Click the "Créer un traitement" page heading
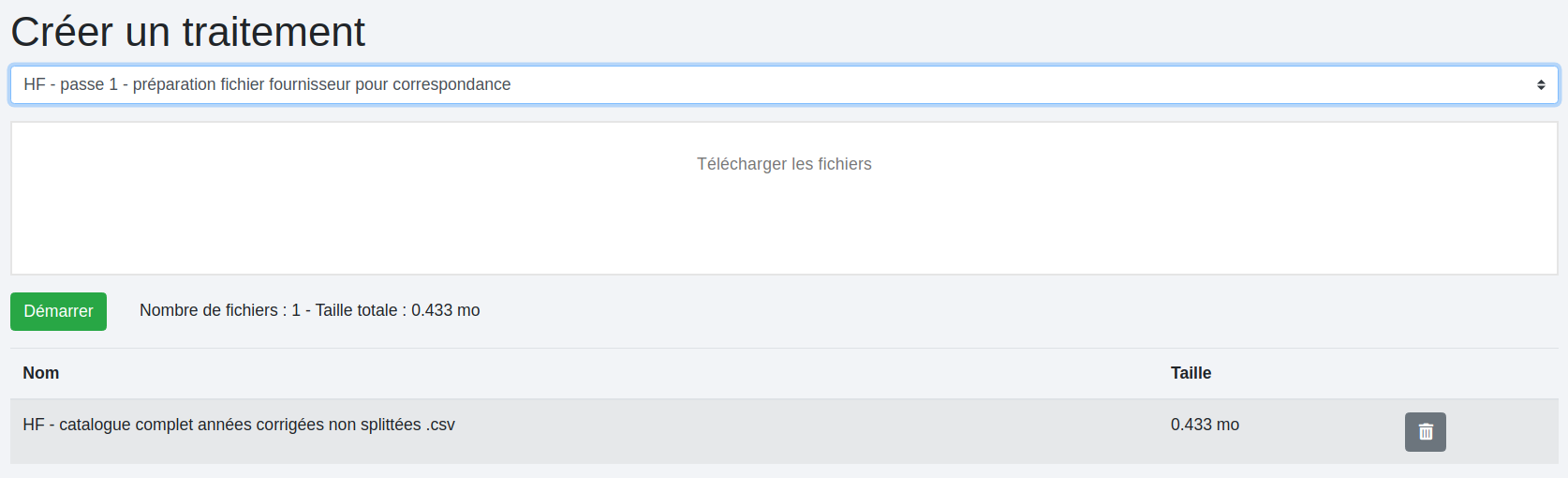 point(187,32)
